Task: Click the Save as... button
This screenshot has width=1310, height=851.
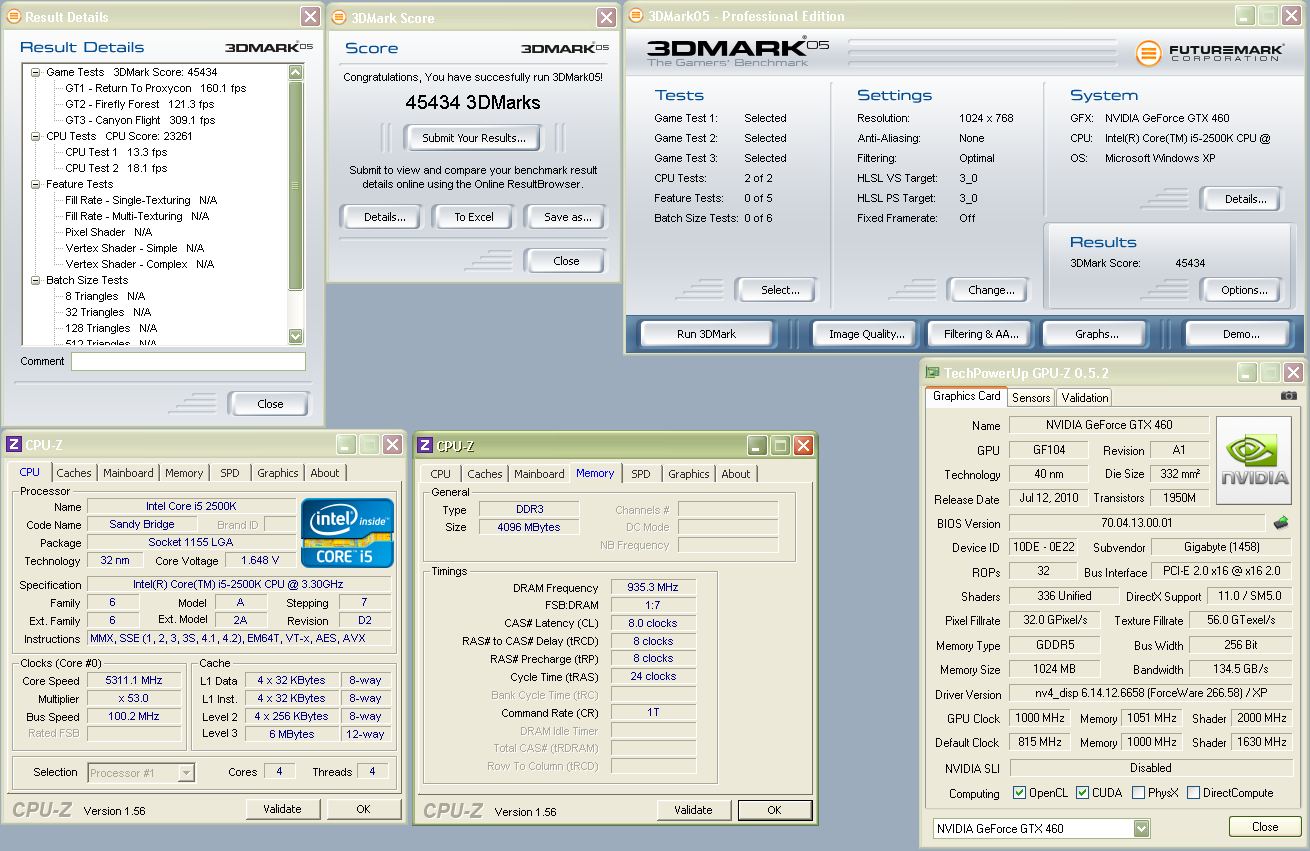Action: [568, 217]
